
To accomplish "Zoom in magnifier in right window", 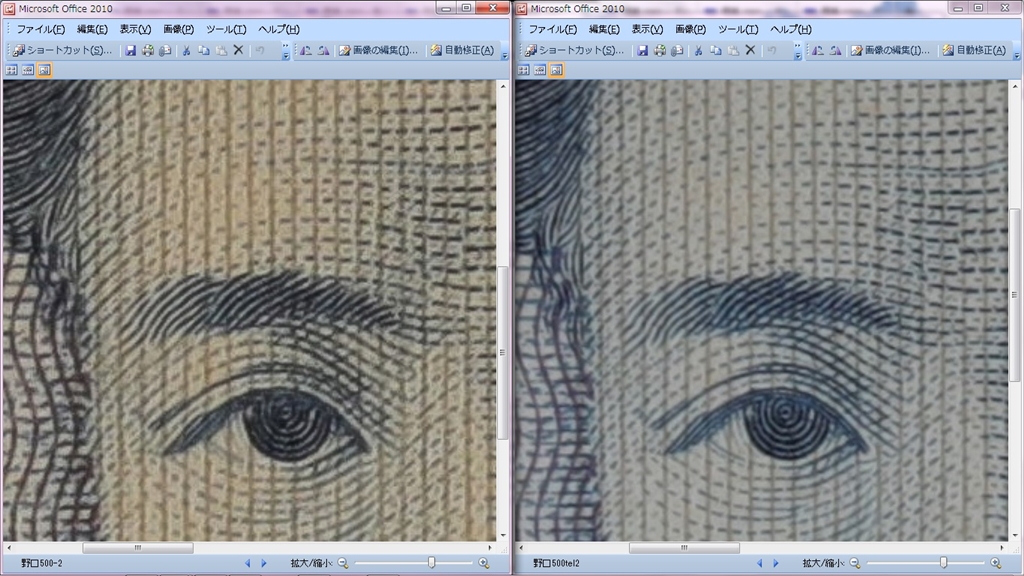I will 996,563.
